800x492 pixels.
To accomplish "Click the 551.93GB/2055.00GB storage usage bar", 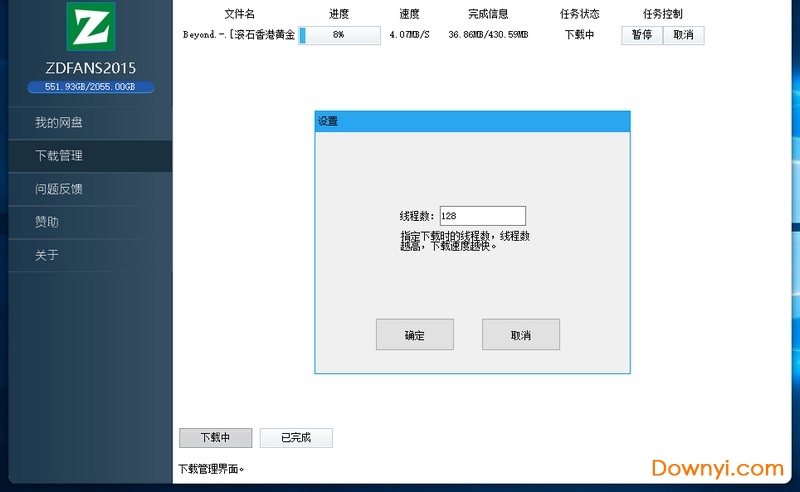I will click(91, 87).
